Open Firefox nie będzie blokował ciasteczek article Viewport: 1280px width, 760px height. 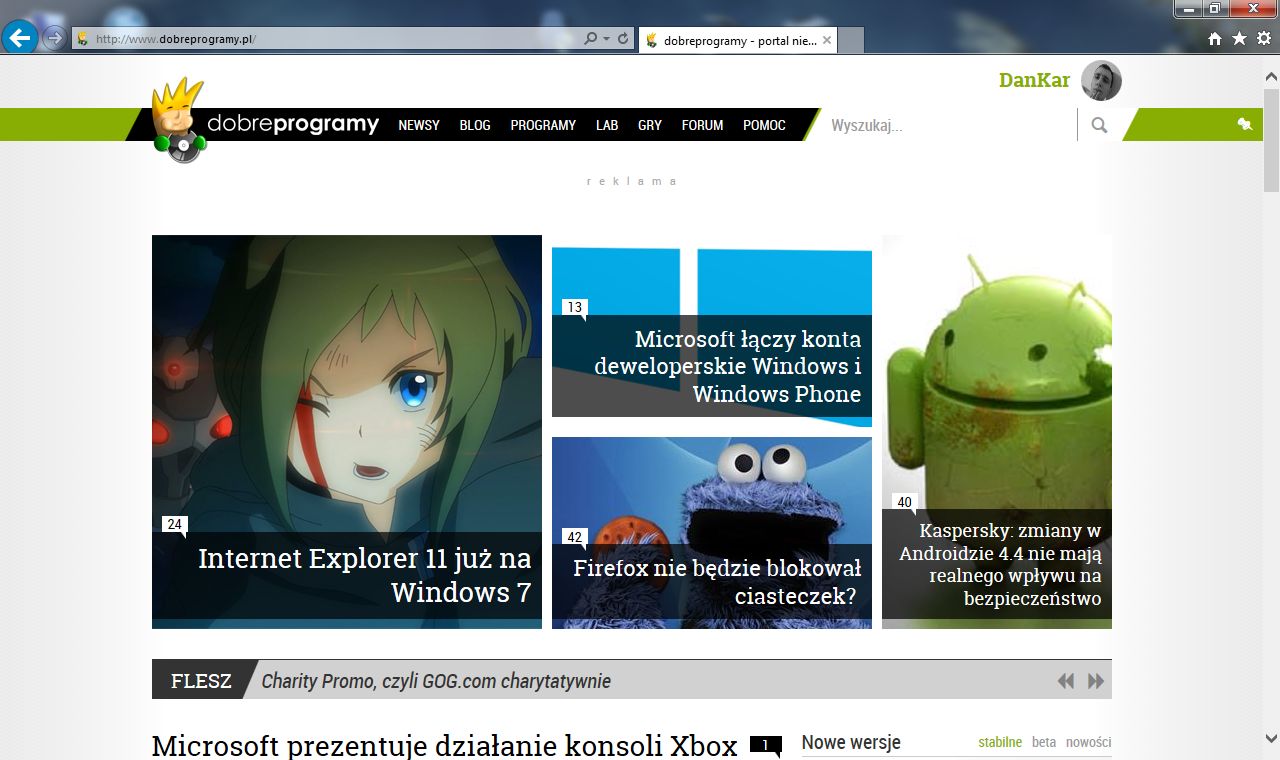pyautogui.click(x=717, y=582)
